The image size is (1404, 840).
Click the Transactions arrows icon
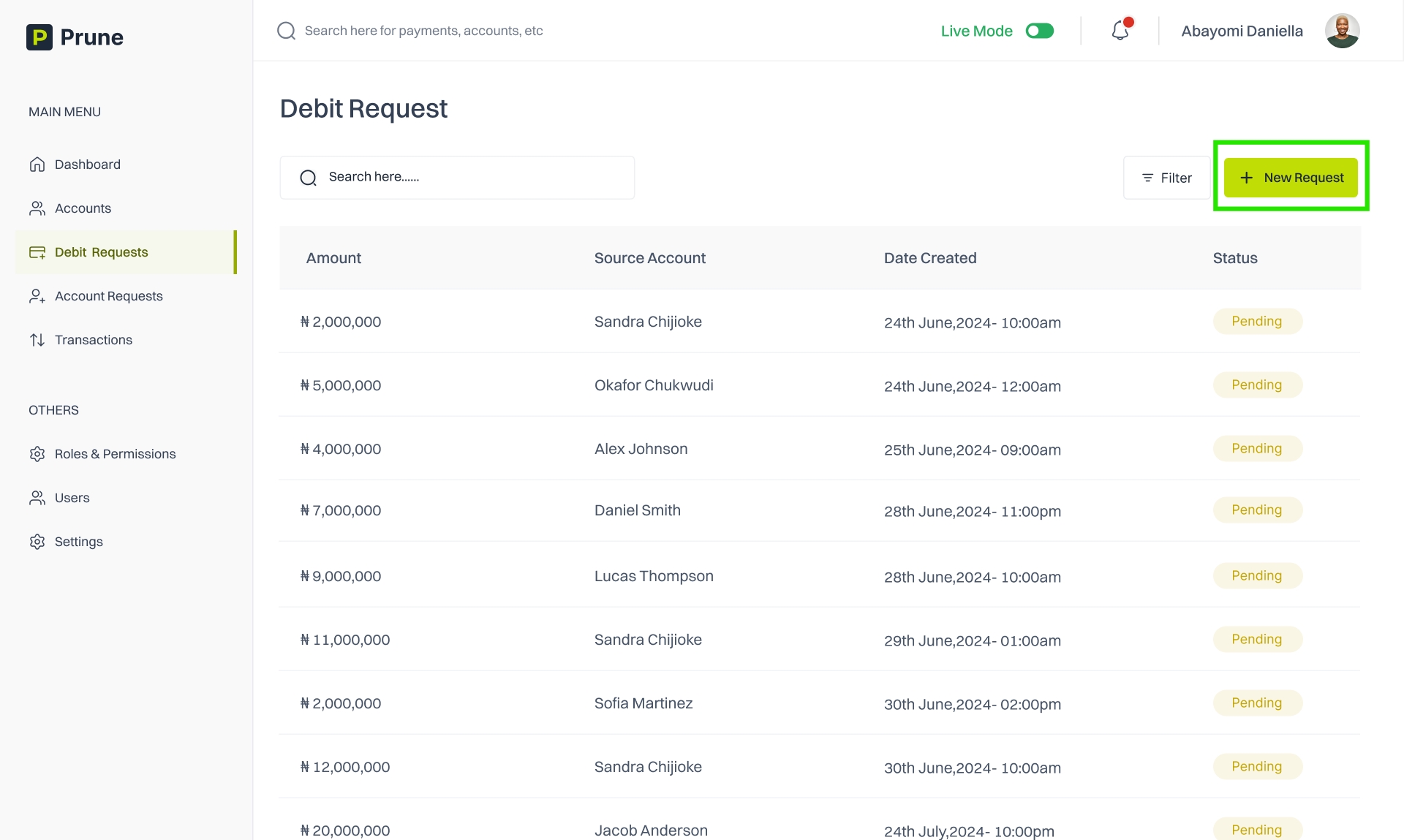point(37,340)
